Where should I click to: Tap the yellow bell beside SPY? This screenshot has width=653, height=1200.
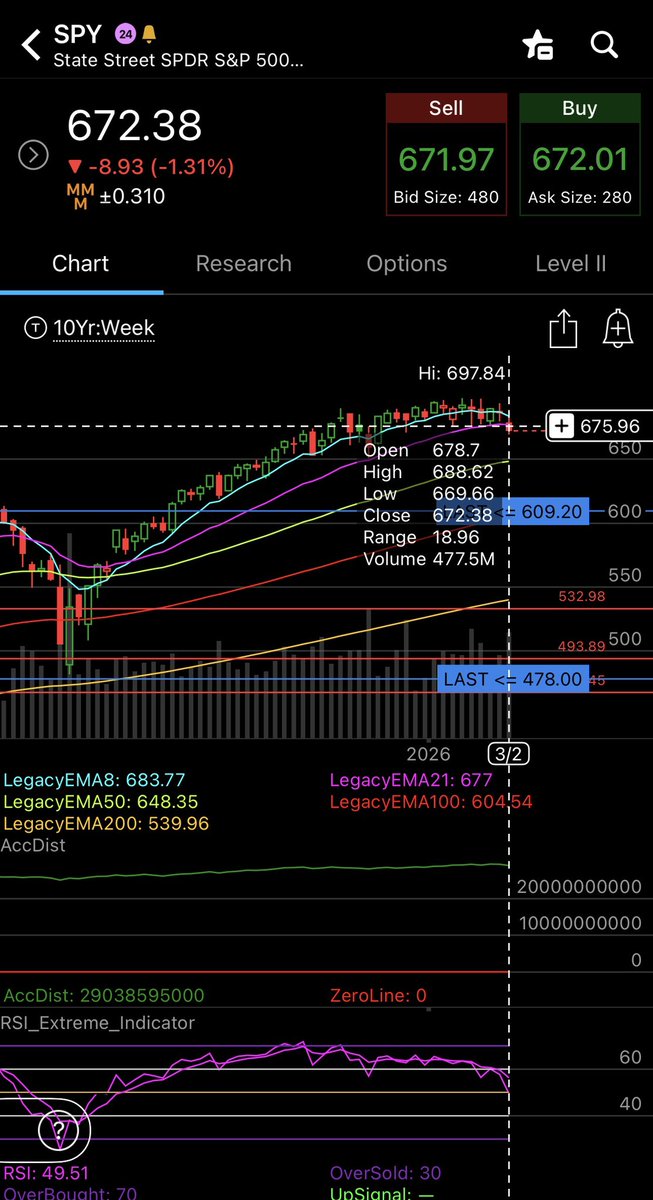click(149, 35)
